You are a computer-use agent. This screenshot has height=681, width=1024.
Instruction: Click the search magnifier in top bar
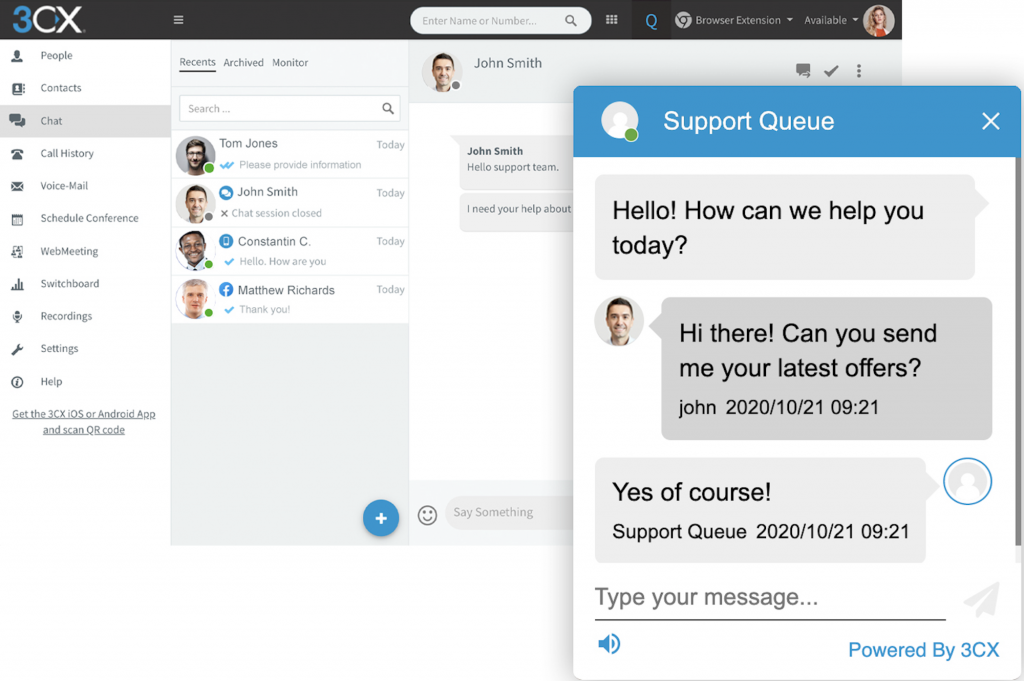[571, 20]
